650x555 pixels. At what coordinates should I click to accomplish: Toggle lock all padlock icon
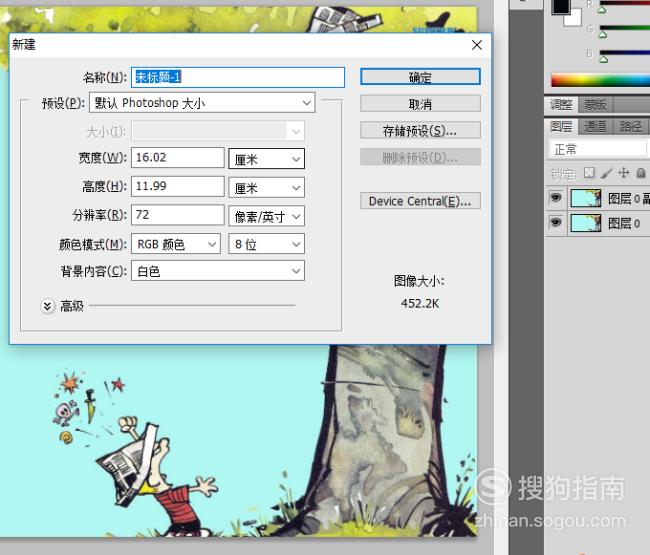tap(641, 172)
